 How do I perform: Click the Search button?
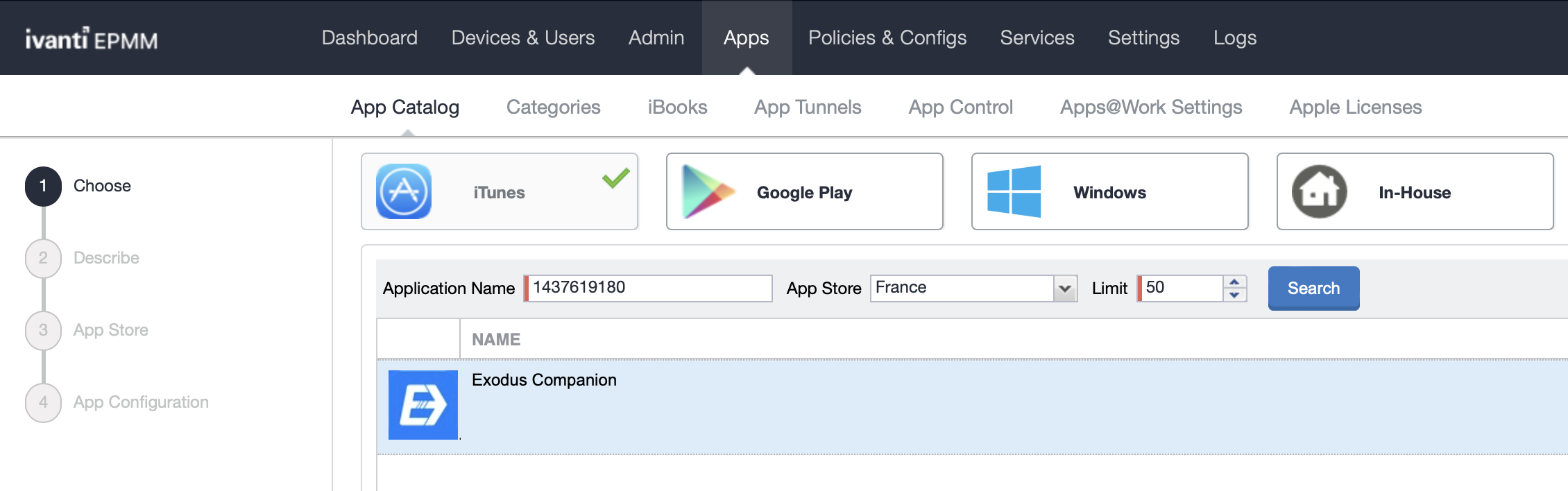pyautogui.click(x=1313, y=288)
